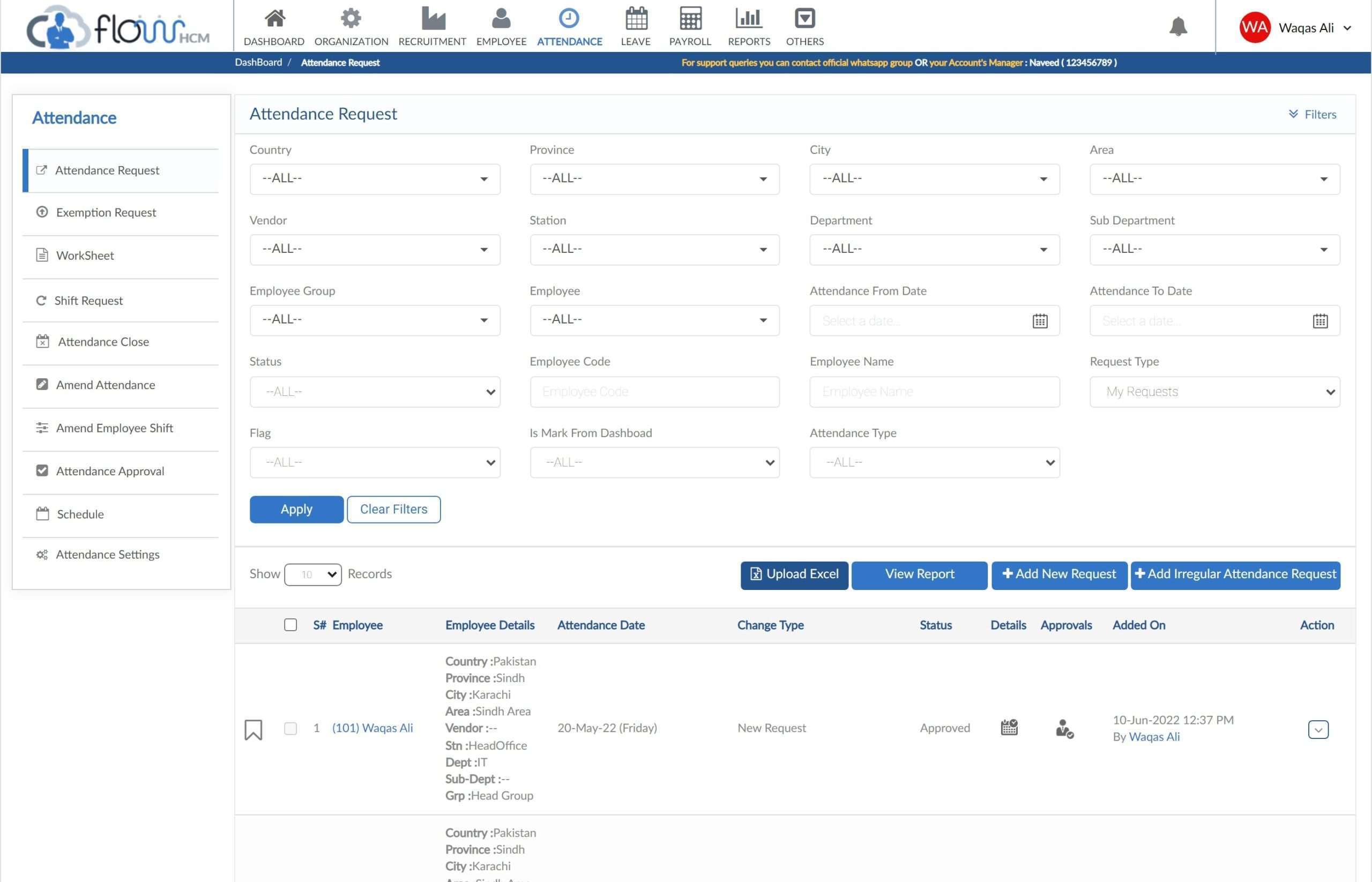
Task: Open calendar picker for Attendance To Date
Action: tap(1320, 321)
